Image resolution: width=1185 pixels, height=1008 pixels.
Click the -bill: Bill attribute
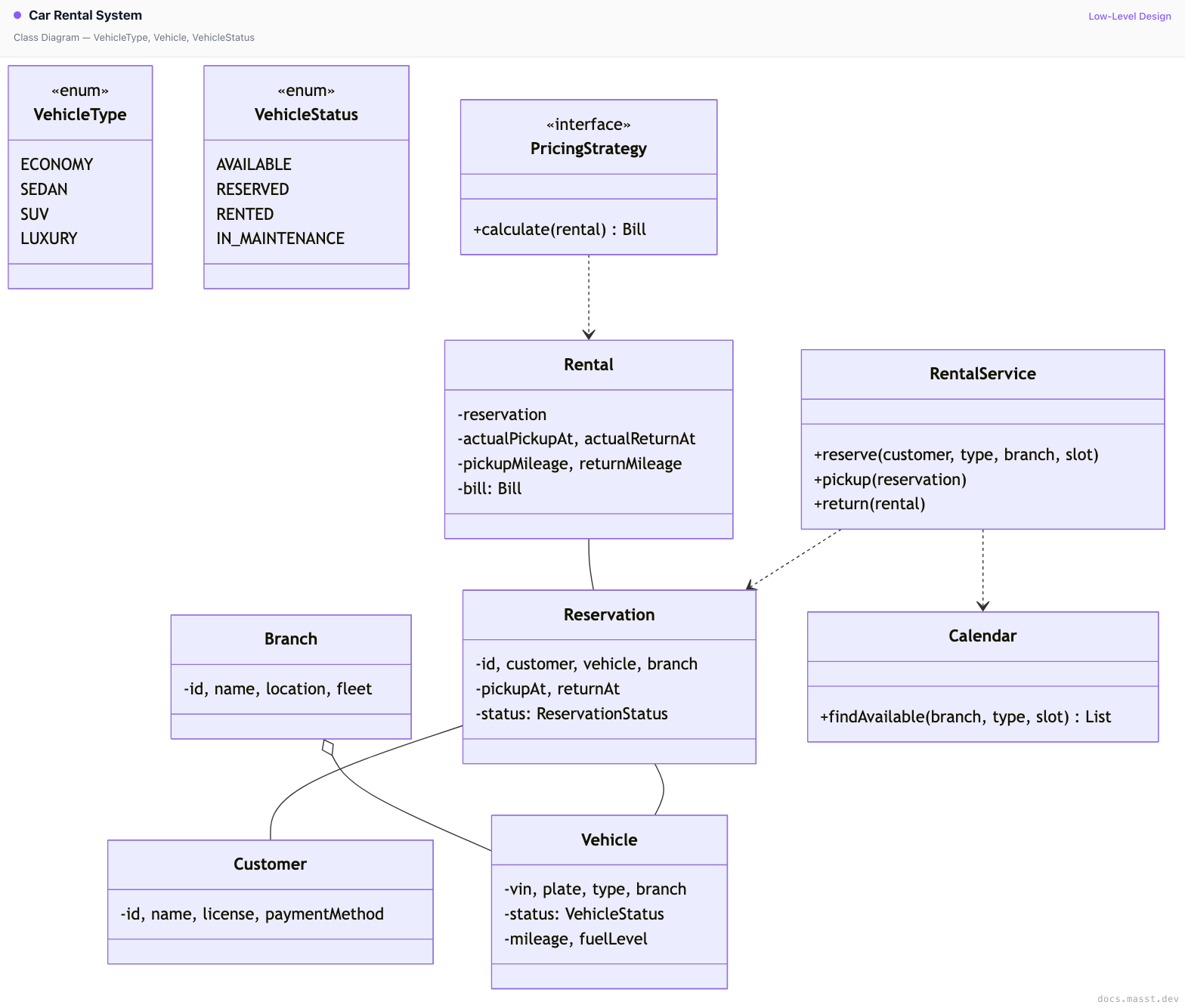489,488
